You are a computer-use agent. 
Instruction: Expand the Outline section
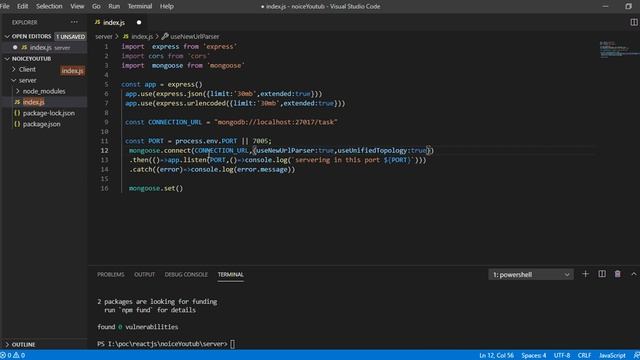coord(23,344)
